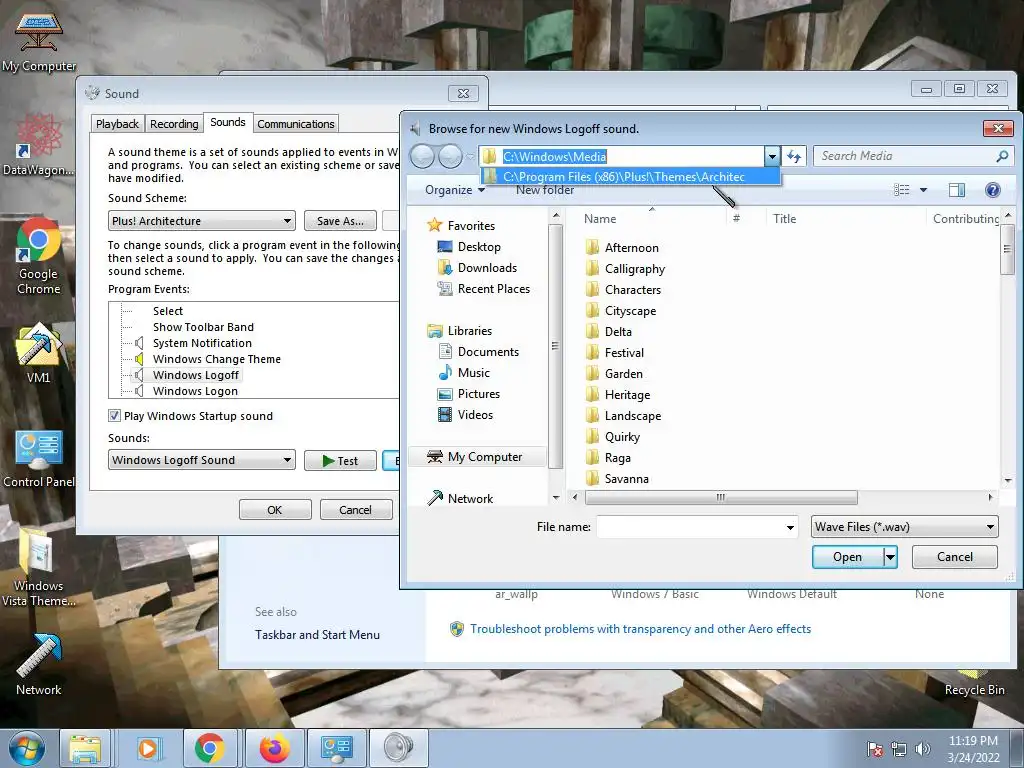
Task: Select the Cityscape folder
Action: [630, 311]
